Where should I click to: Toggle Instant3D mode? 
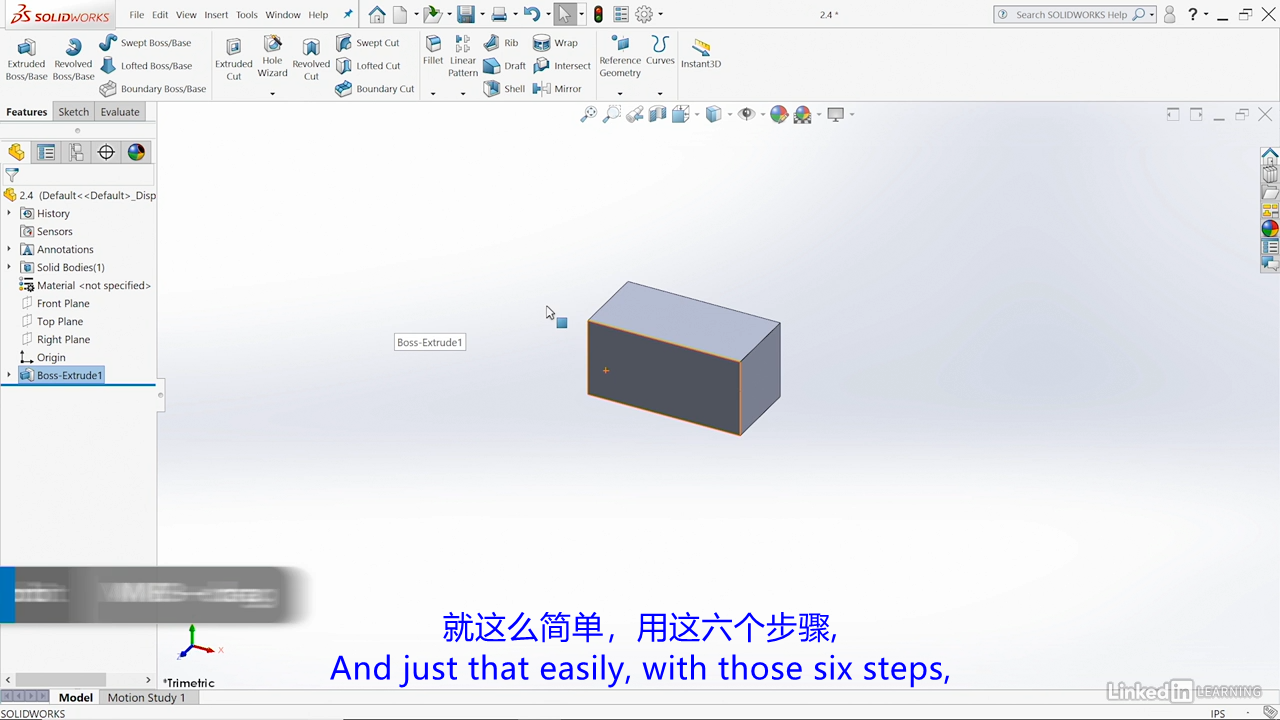(701, 52)
